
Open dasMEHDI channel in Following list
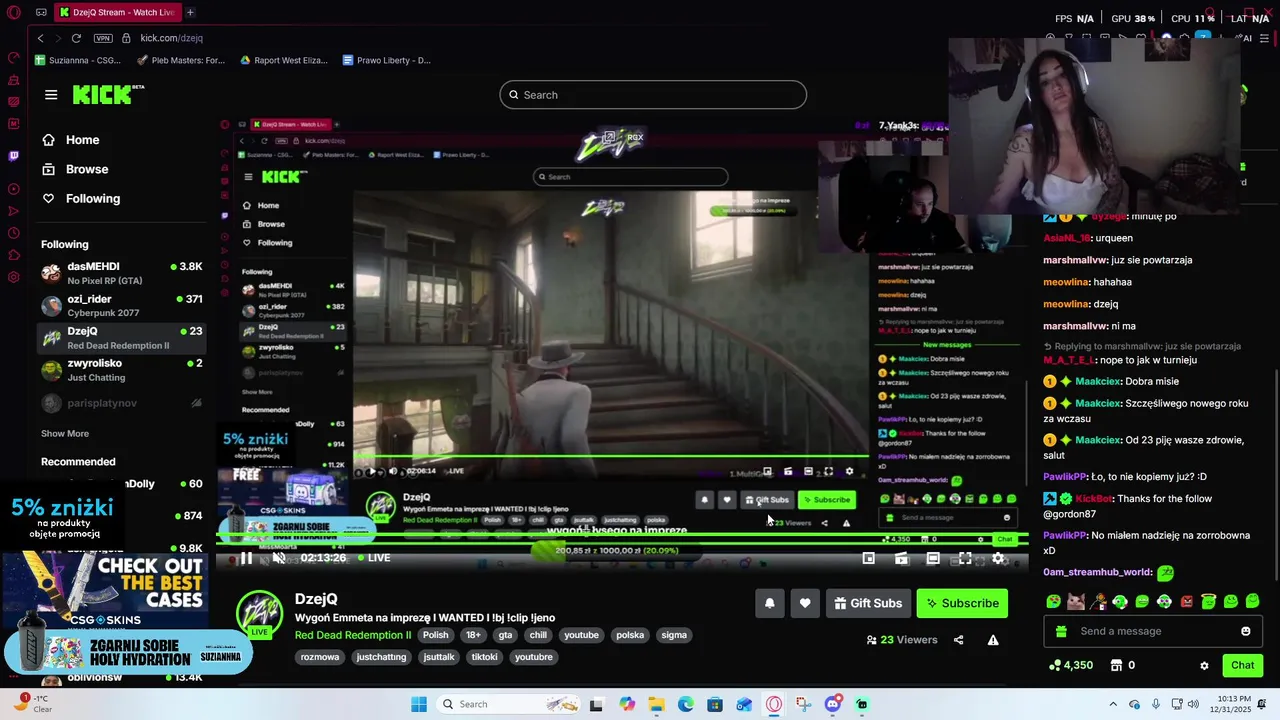click(121, 273)
